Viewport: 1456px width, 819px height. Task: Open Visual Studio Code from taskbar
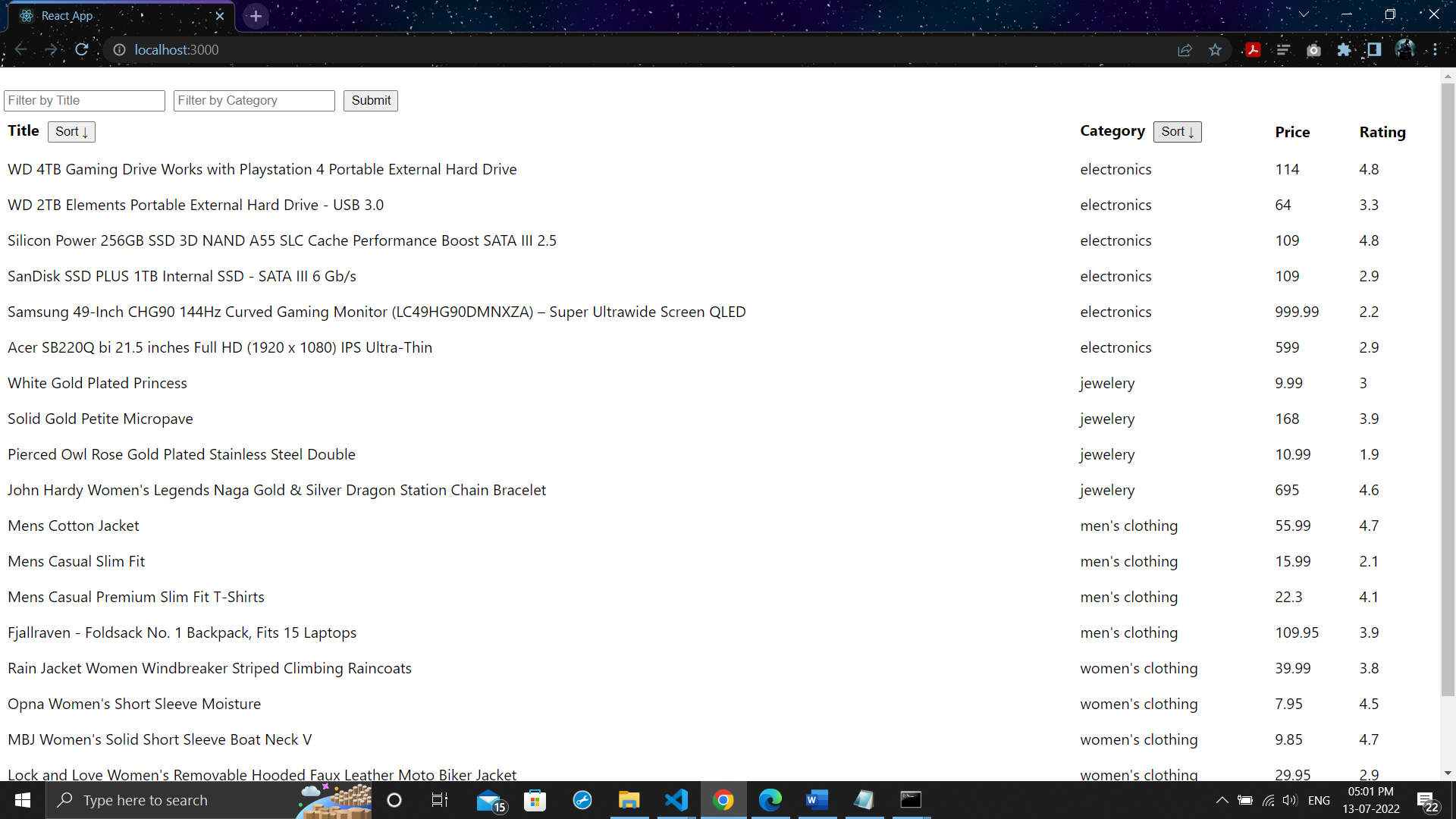coord(676,800)
